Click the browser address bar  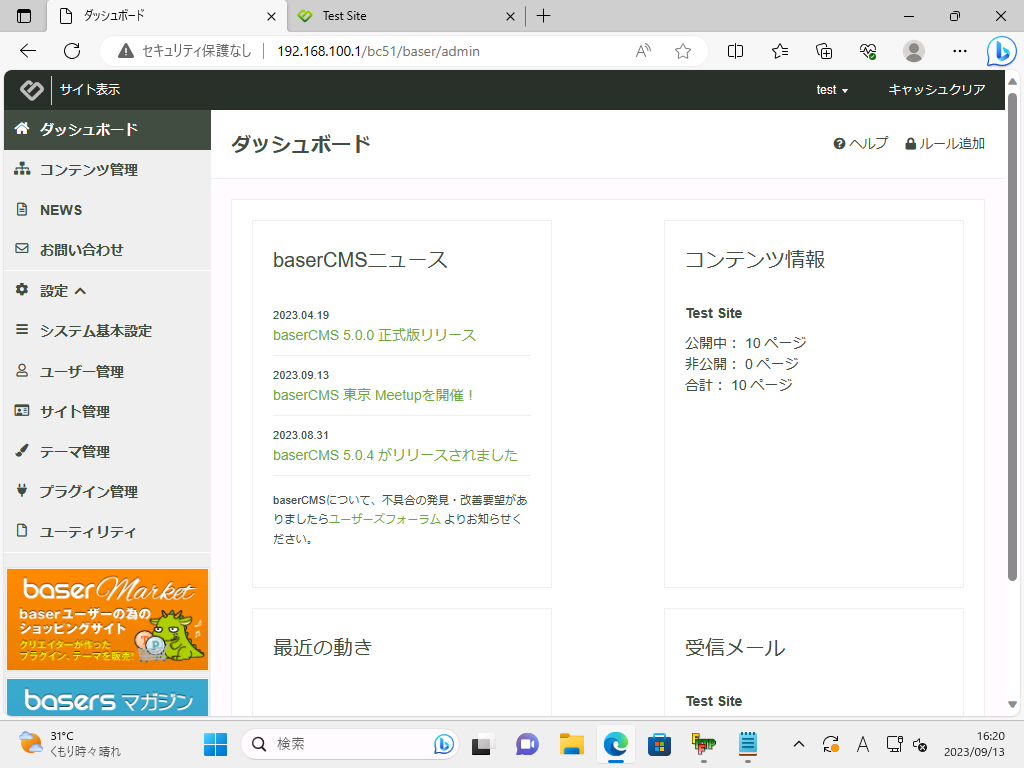coord(450,51)
